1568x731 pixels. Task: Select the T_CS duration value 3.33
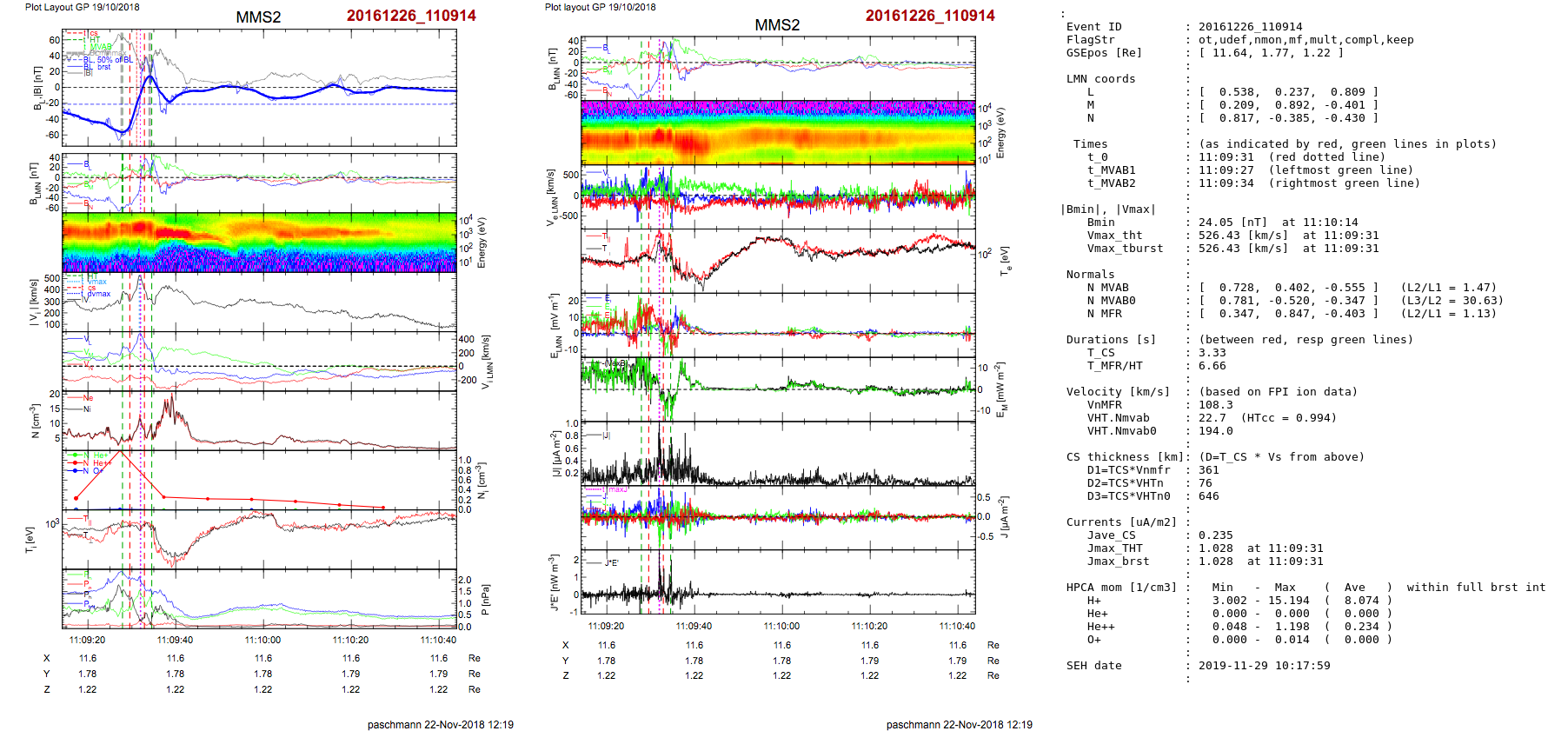coord(1212,353)
